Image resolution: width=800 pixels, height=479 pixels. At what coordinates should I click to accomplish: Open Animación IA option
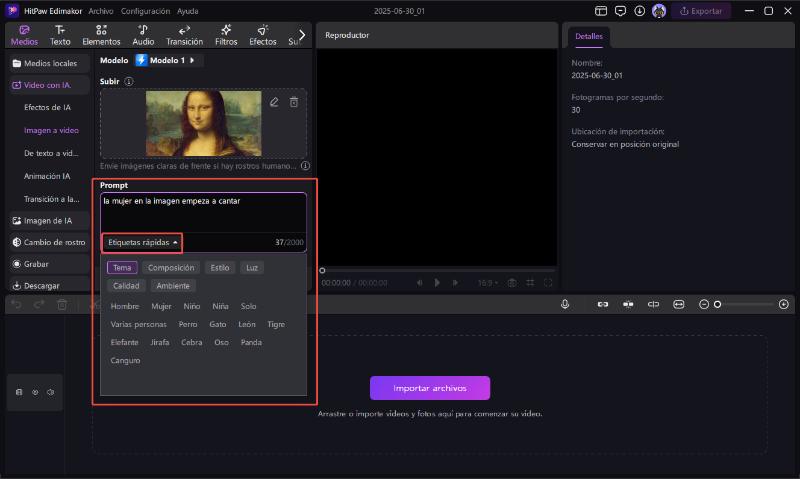[47, 176]
